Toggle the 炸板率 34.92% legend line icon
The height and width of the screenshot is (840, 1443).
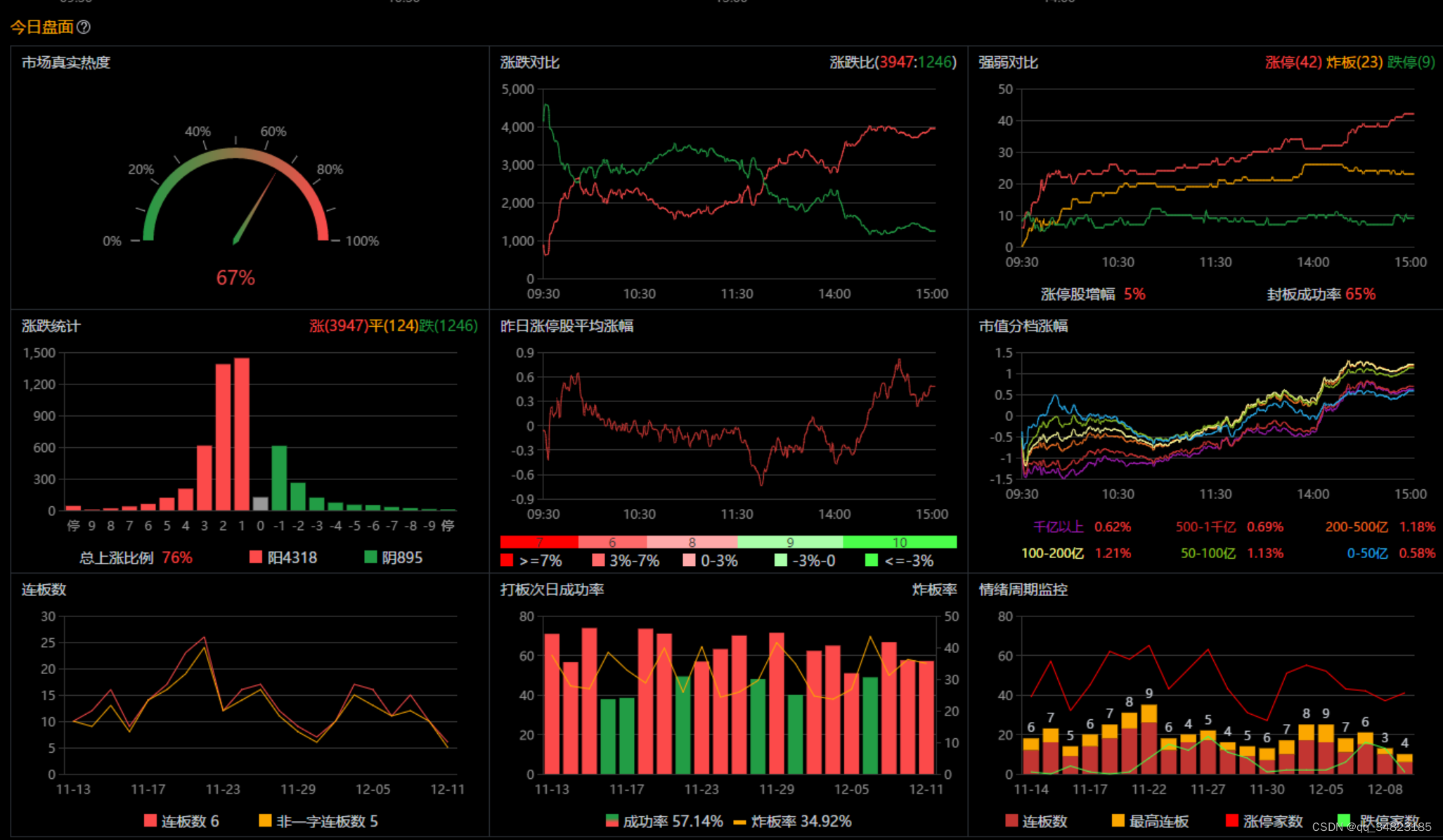(739, 822)
